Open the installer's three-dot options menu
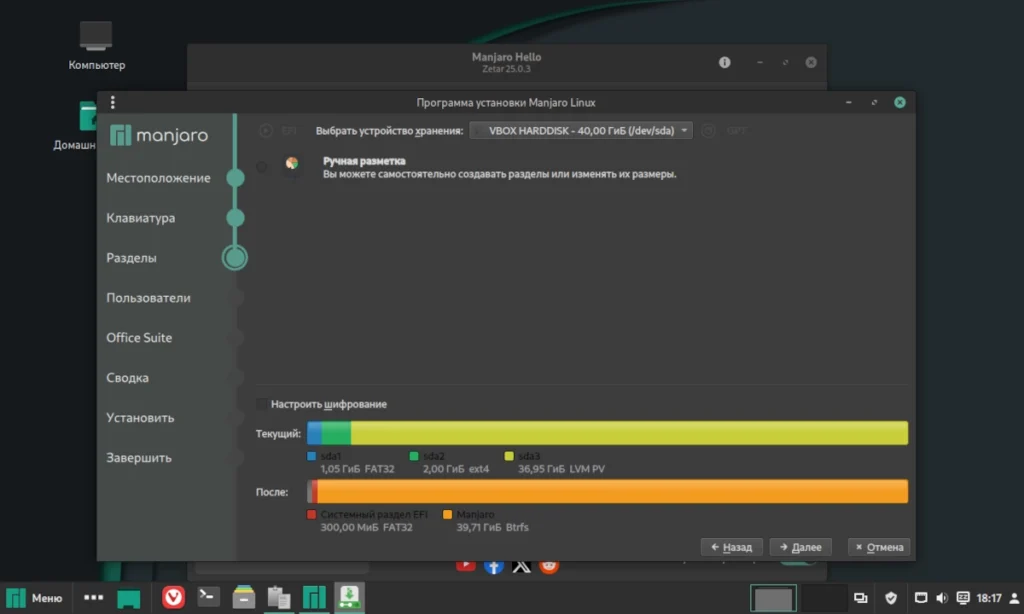This screenshot has width=1024, height=614. pyautogui.click(x=112, y=103)
